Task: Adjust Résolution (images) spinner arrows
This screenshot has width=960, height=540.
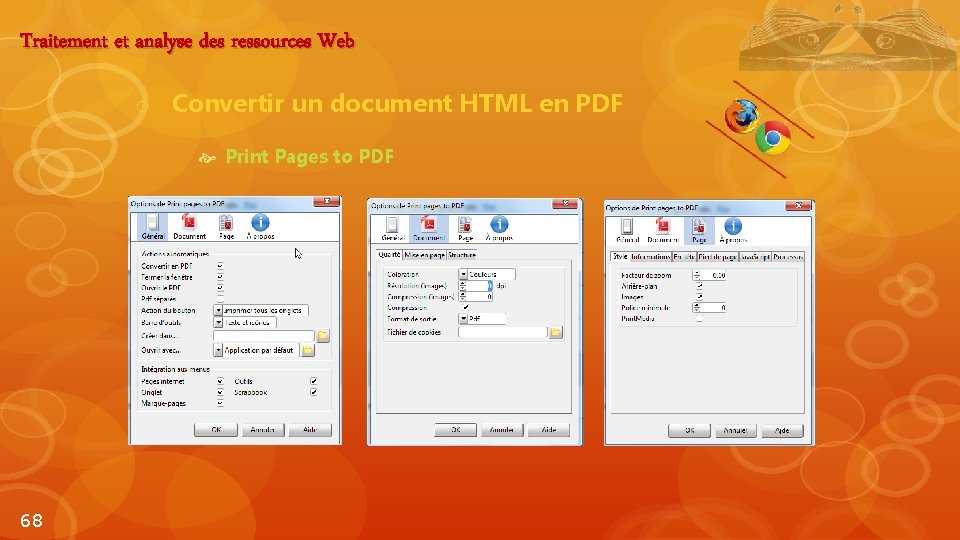Action: tap(463, 286)
